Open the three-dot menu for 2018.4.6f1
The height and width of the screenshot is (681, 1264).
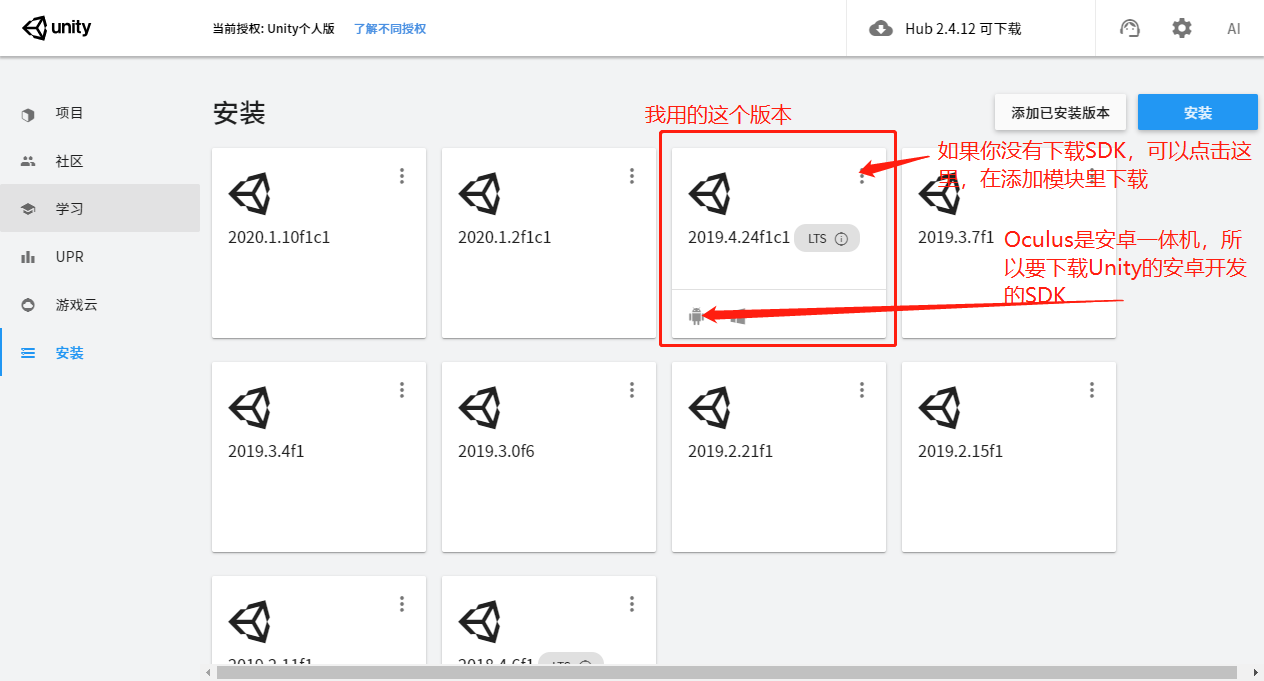(x=632, y=604)
